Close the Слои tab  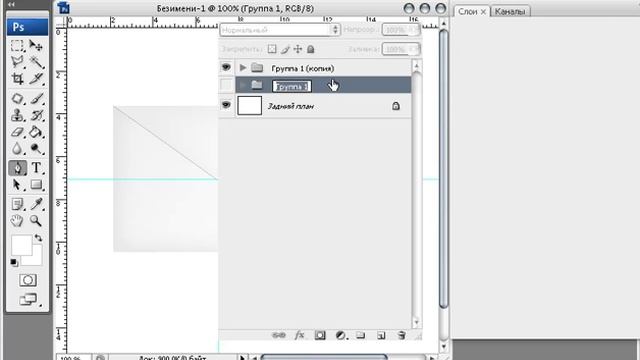(x=483, y=12)
